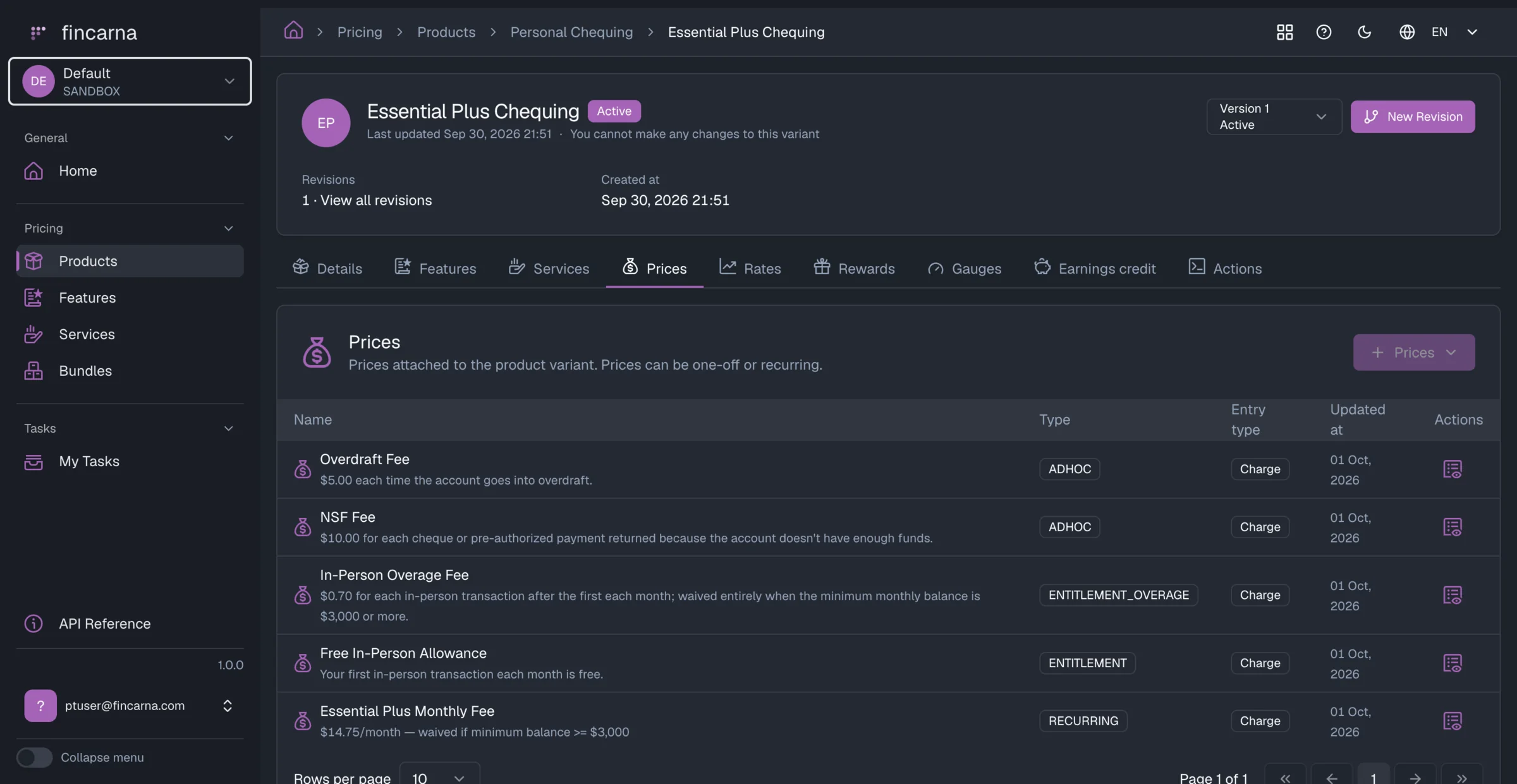Toggle the Collapse menu switch
Screen dimensions: 1517x784
point(34,757)
